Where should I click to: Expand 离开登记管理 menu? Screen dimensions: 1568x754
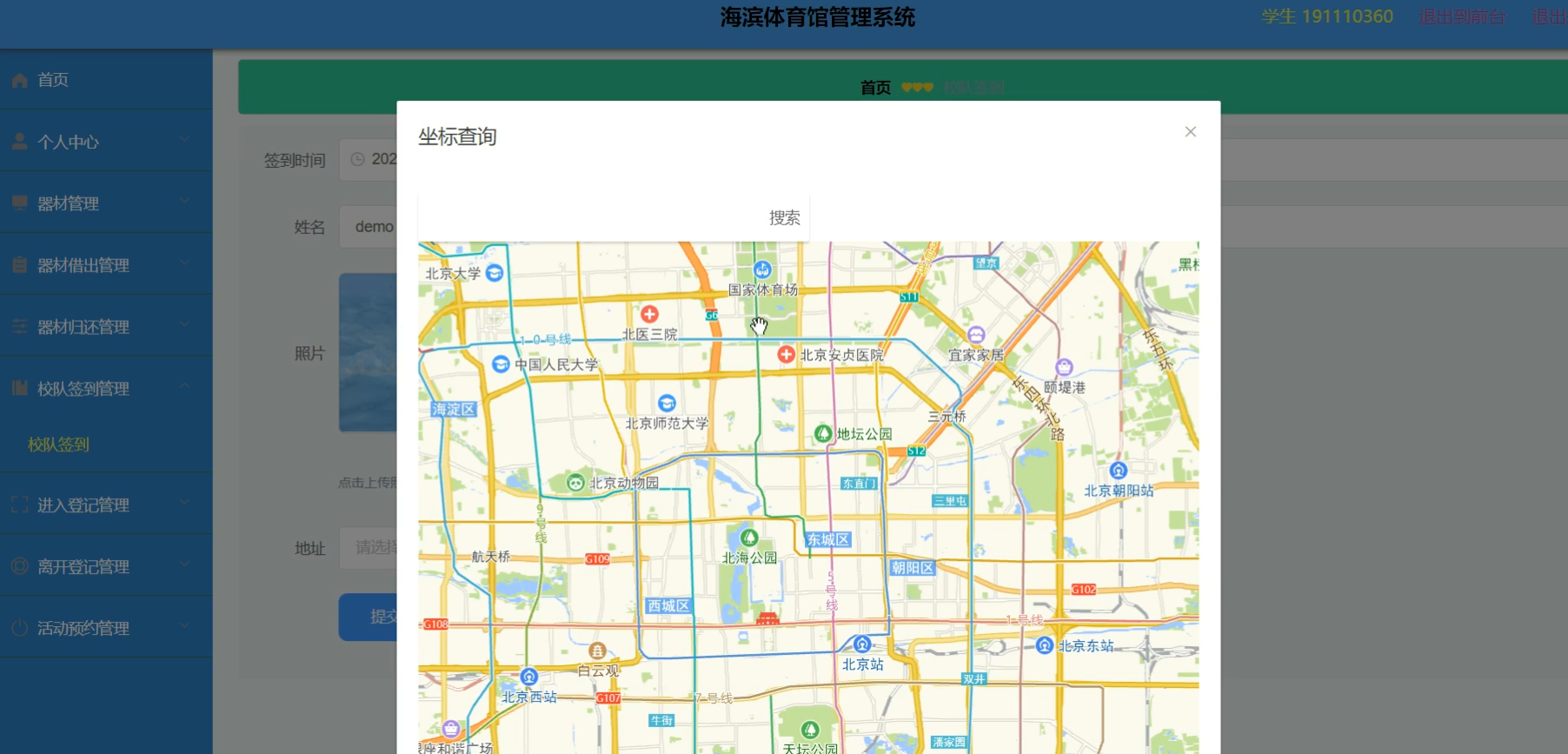[106, 566]
